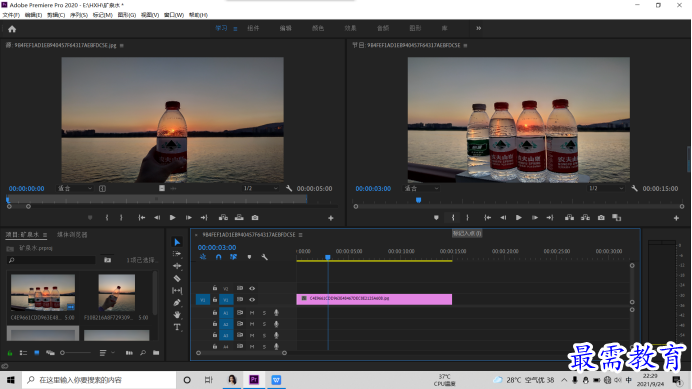Click Extract button in program monitor
This screenshot has height=389, width=692.
pos(585,218)
